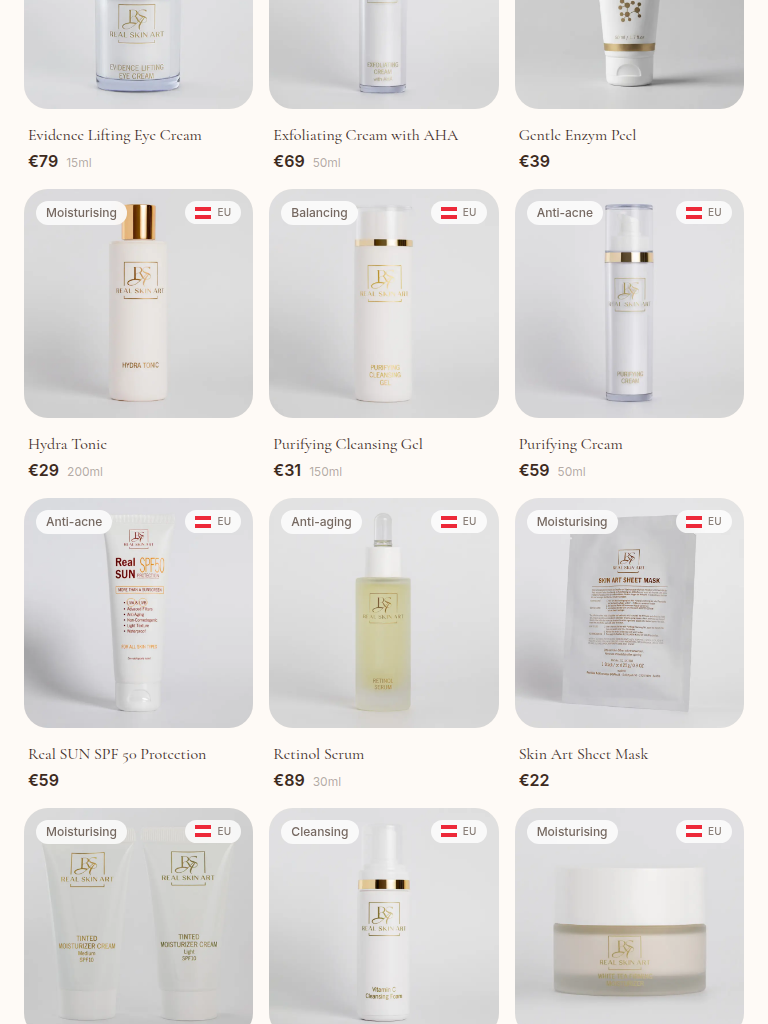The height and width of the screenshot is (1024, 768).
Task: Click the EU flag badge on Cleansing foam product
Action: [458, 831]
